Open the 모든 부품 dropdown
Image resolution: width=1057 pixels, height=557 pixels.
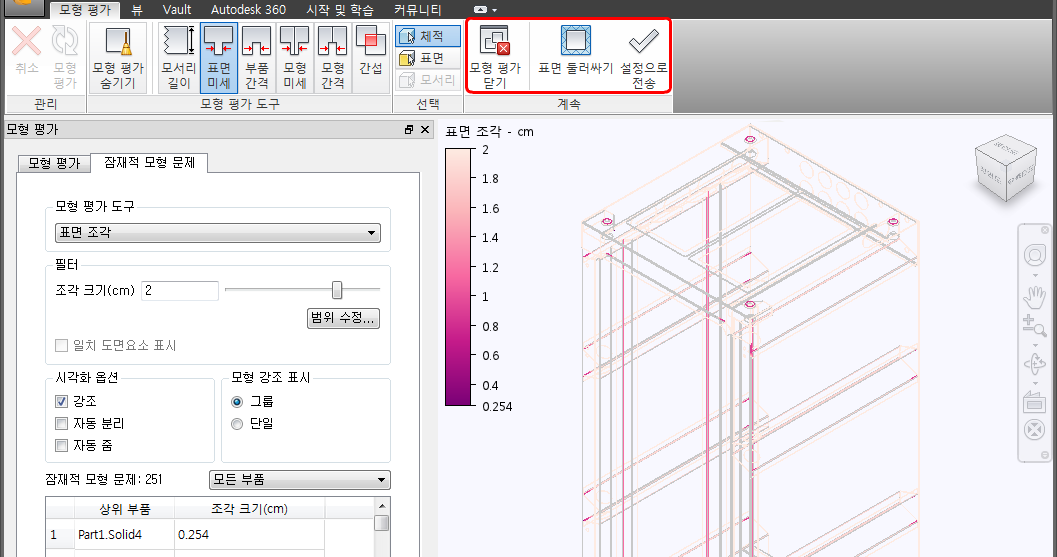pos(300,479)
